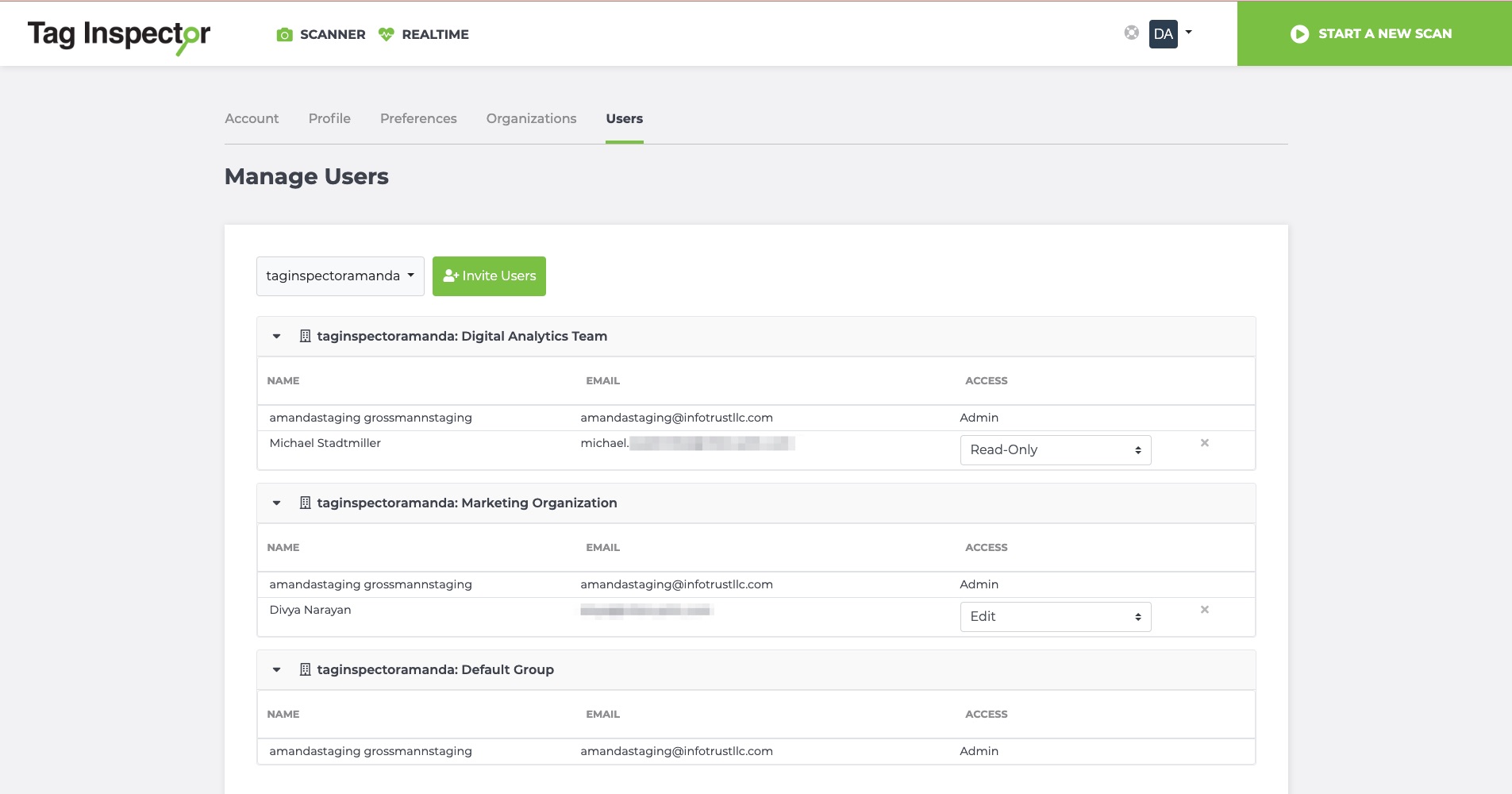
Task: Open the SCANNER navigation item
Action: pyautogui.click(x=321, y=34)
